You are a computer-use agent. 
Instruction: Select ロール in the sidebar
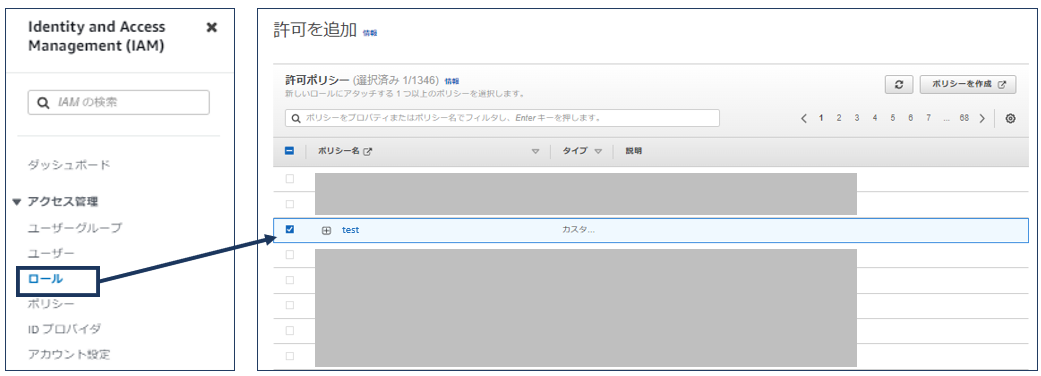[x=46, y=279]
